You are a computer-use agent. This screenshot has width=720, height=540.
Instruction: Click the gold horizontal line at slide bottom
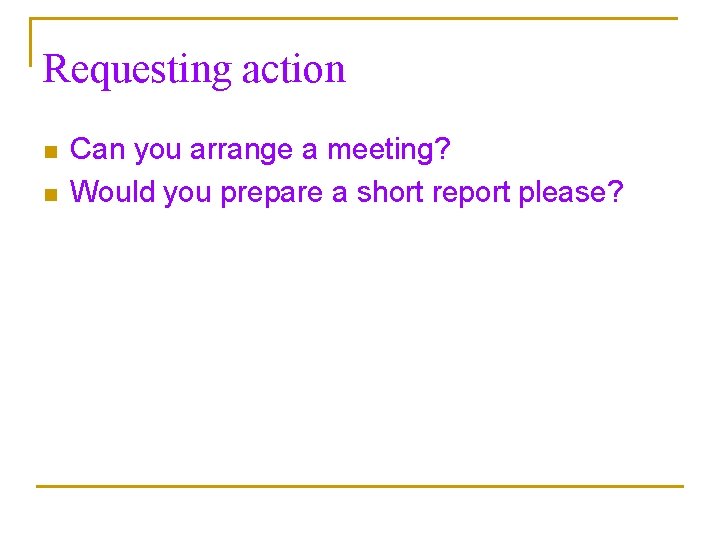(360, 486)
